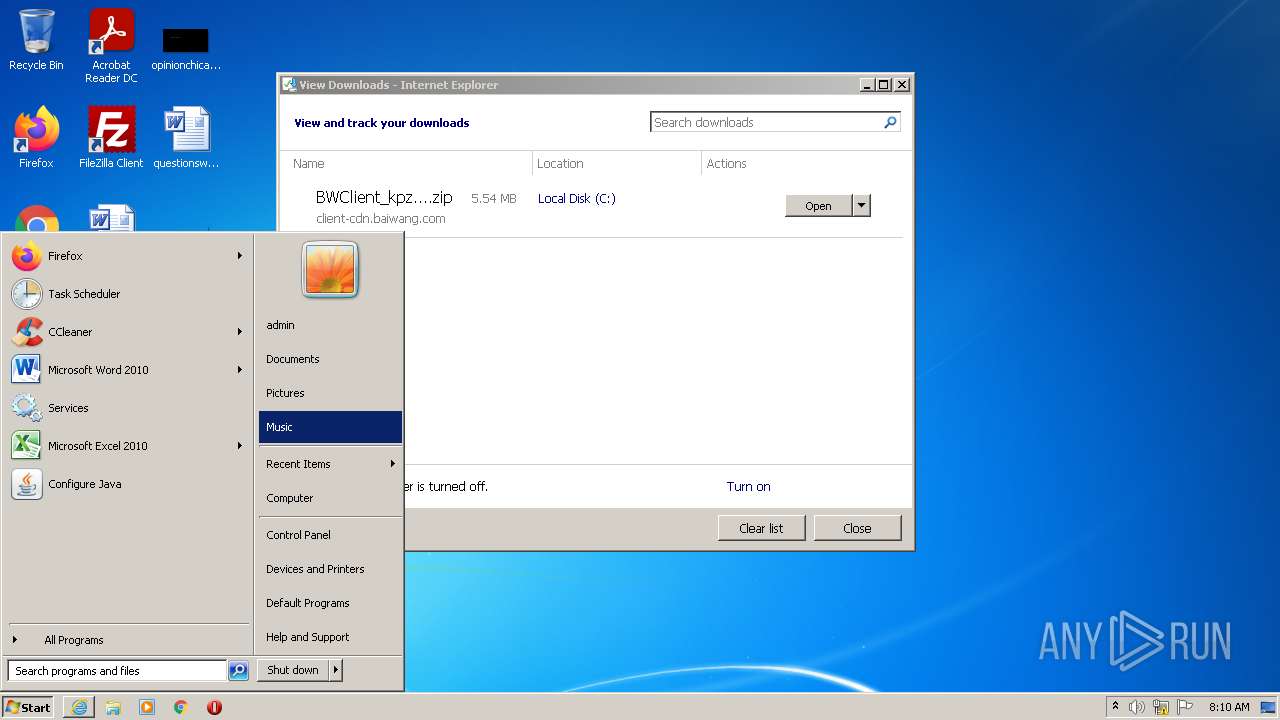The image size is (1280, 720).
Task: Open Acrobat Reader DC desktop shortcut
Action: tap(111, 46)
